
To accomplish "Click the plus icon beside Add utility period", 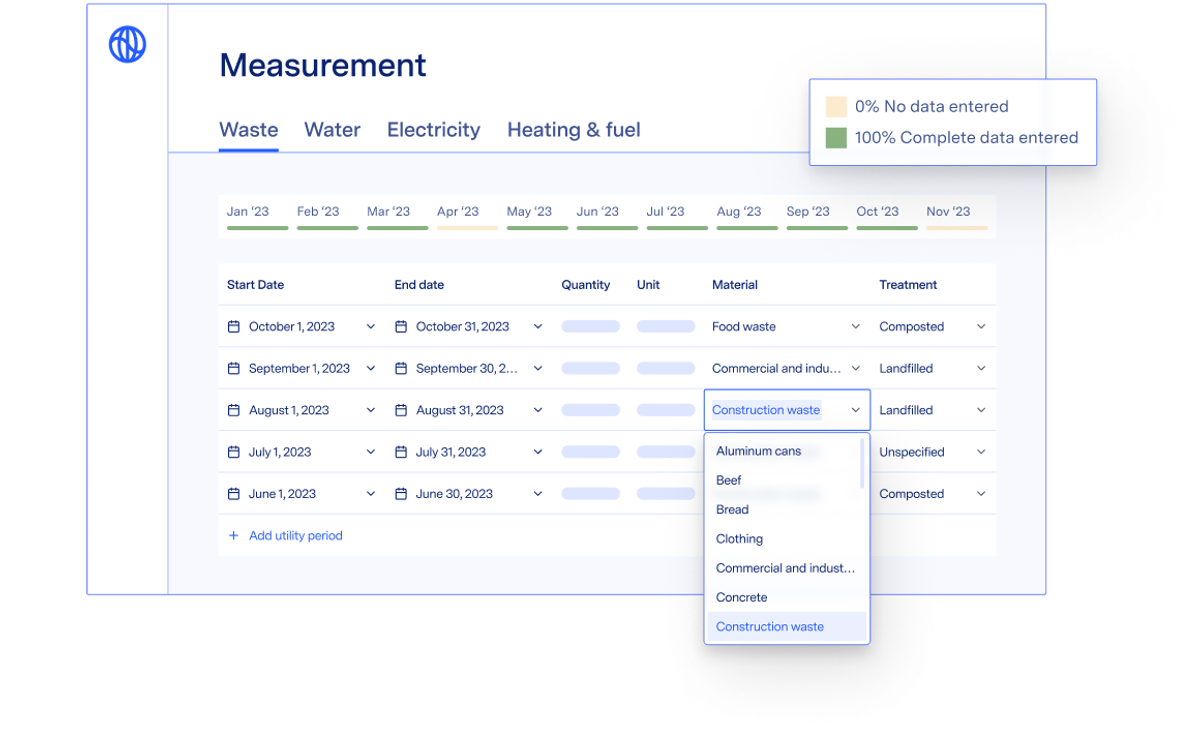I will click(232, 536).
